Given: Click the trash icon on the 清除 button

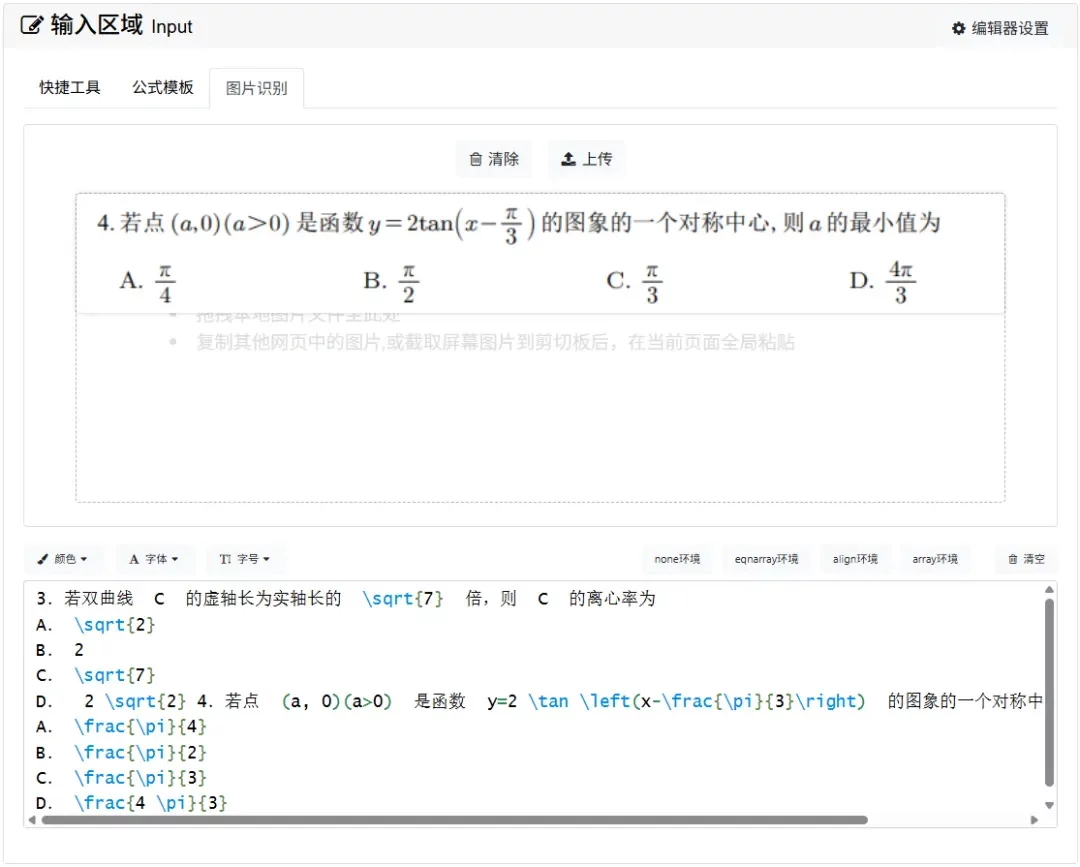Looking at the screenshot, I should (478, 158).
